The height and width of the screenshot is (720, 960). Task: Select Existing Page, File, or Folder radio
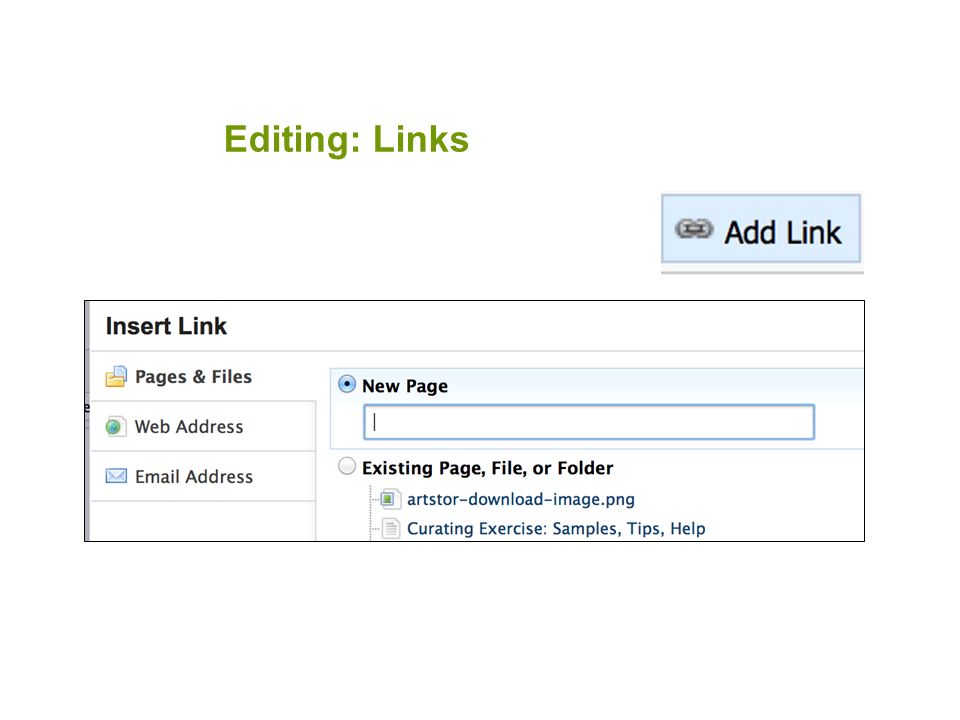pyautogui.click(x=347, y=467)
